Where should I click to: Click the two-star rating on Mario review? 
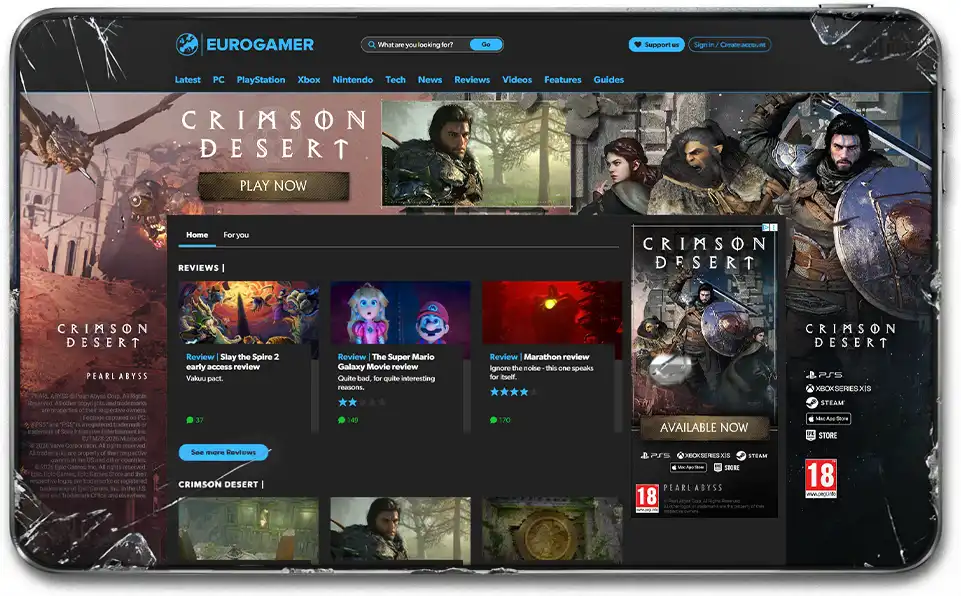point(362,402)
